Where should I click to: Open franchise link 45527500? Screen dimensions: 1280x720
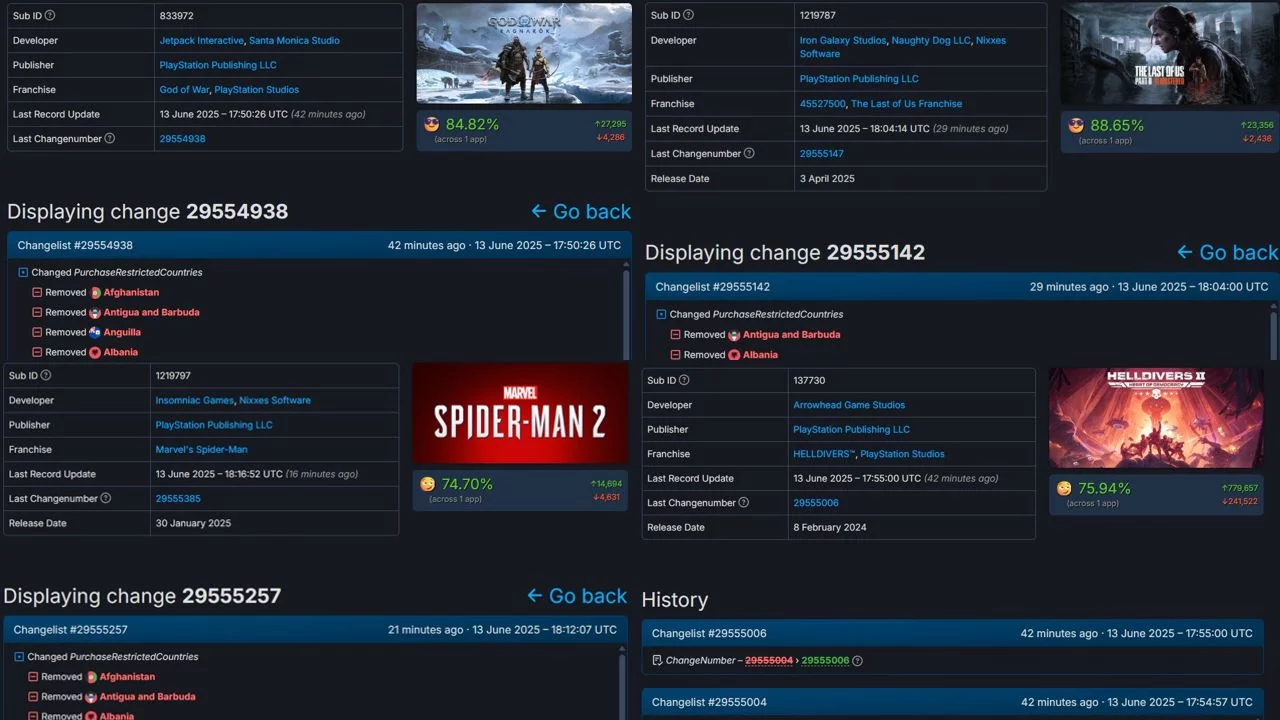pyautogui.click(x=823, y=104)
